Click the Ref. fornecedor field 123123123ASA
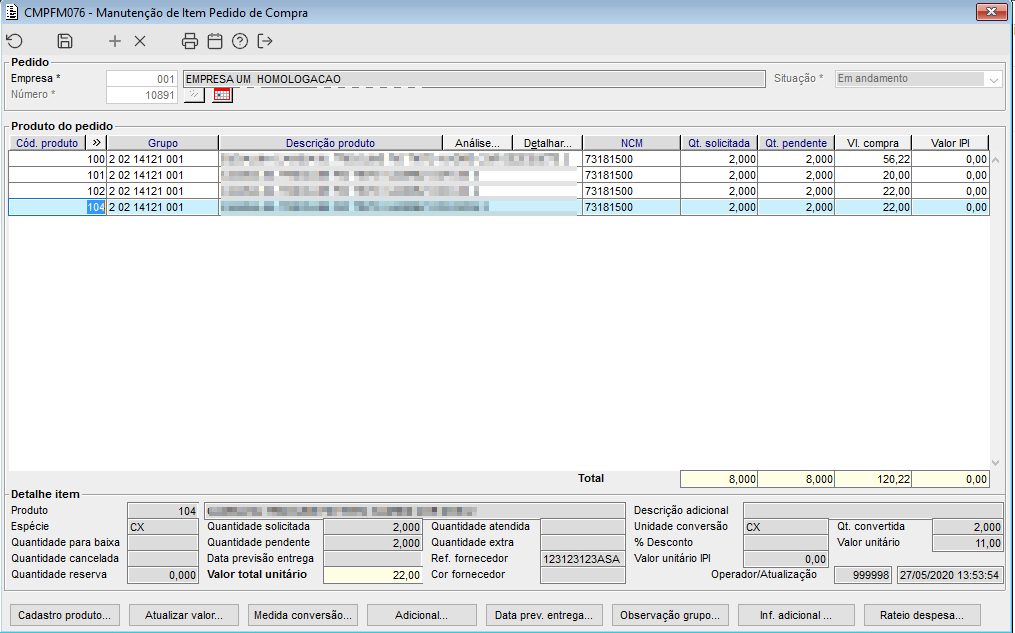This screenshot has width=1015, height=633. [583, 559]
